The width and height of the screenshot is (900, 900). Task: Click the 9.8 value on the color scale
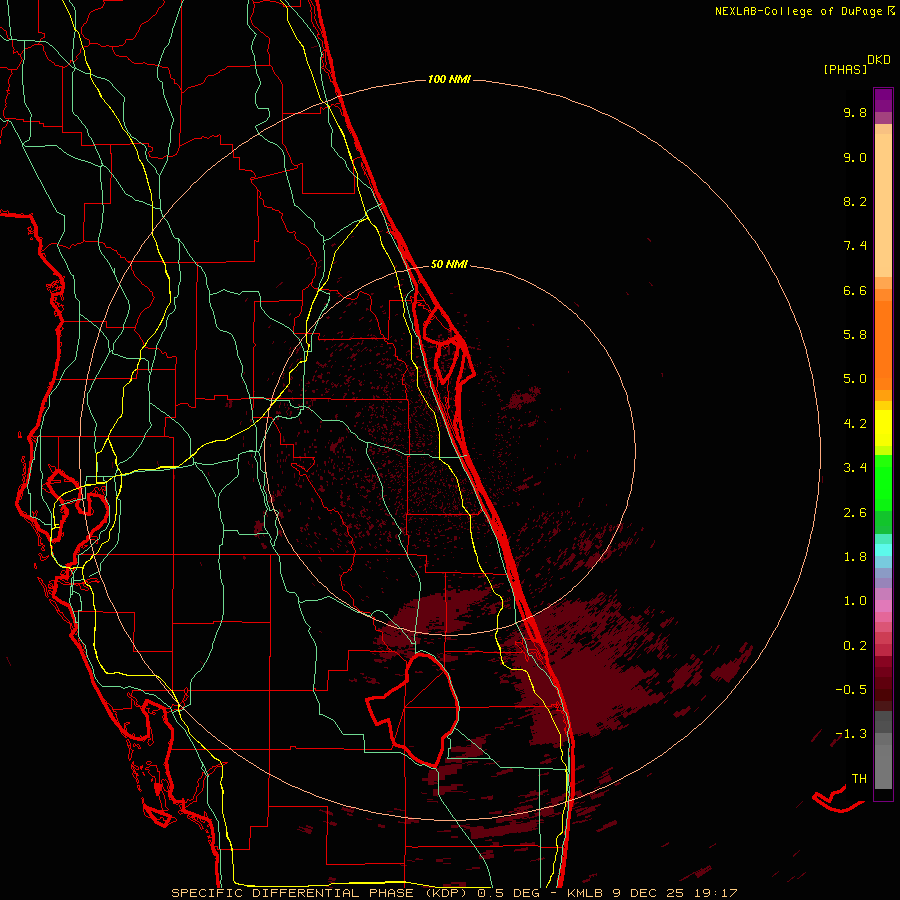click(x=855, y=112)
